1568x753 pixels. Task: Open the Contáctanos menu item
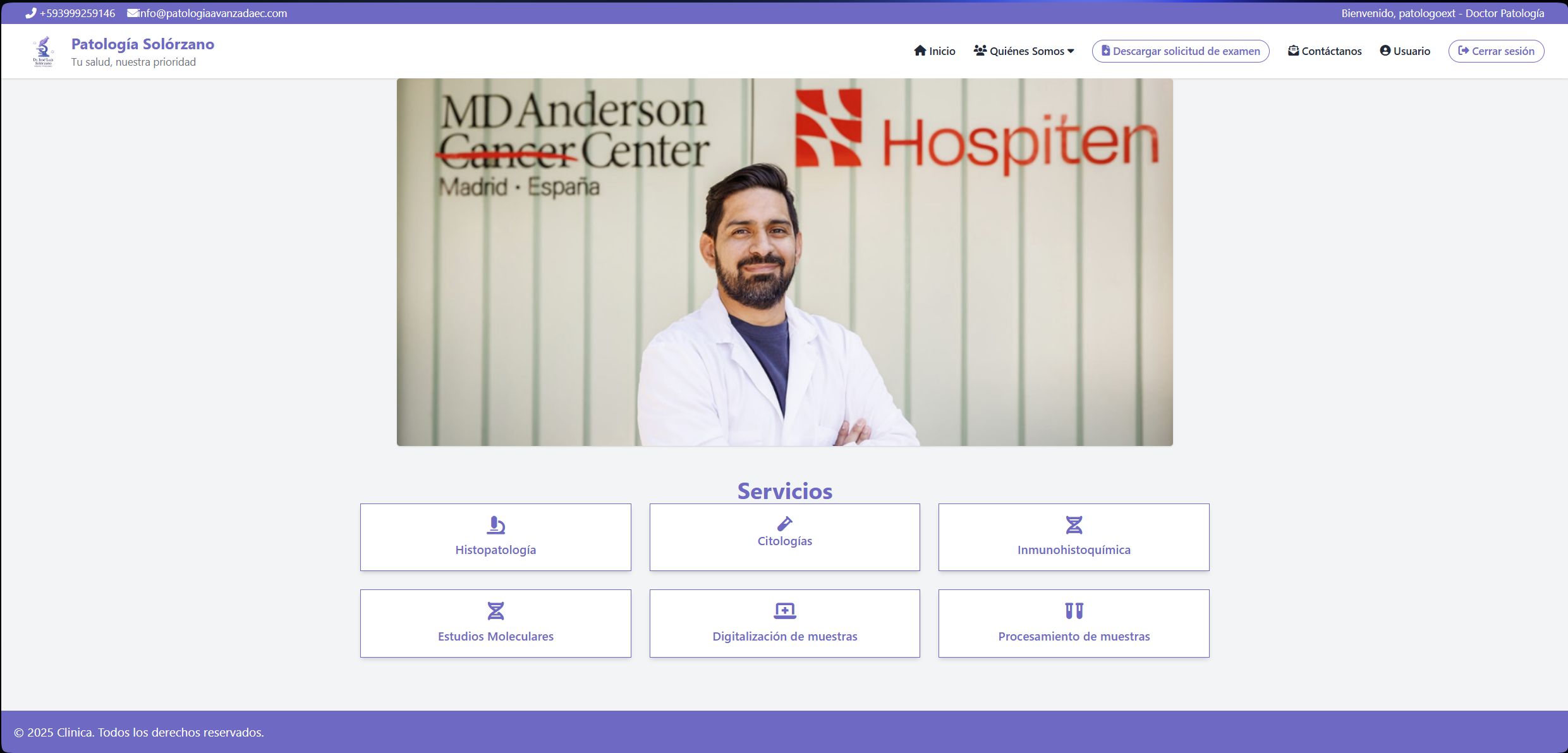click(1325, 51)
